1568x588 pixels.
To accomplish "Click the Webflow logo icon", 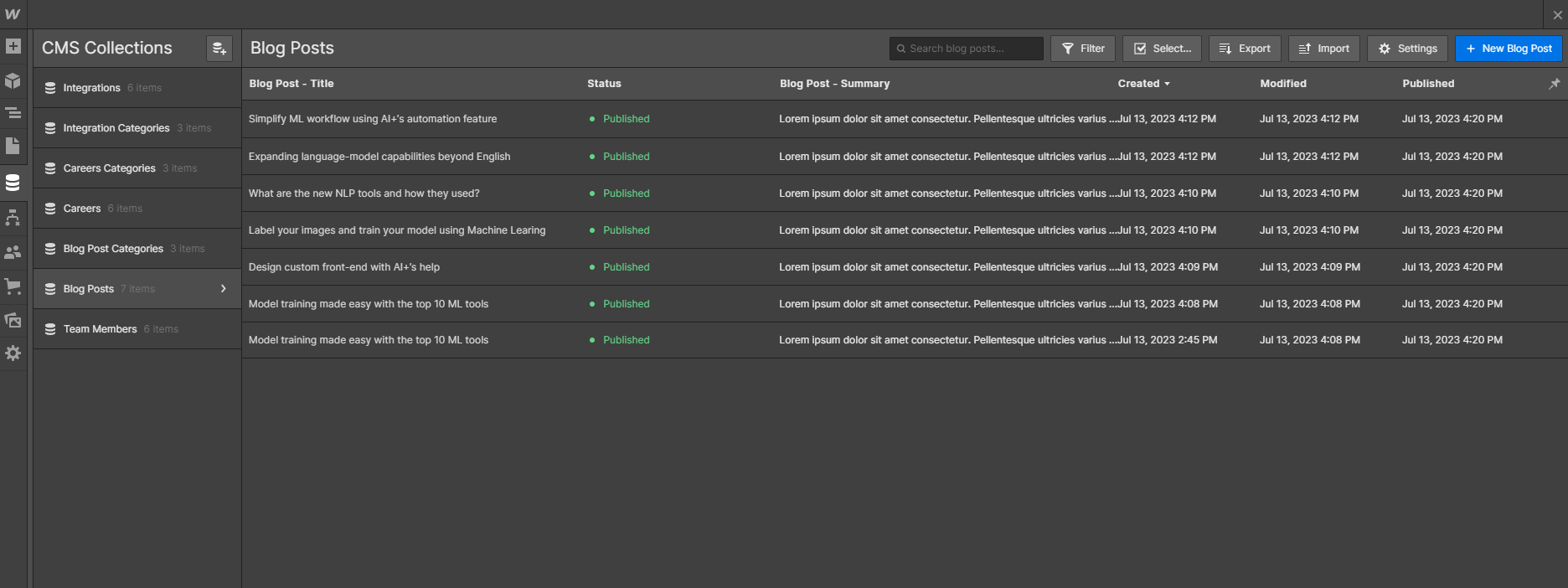I will tap(13, 14).
